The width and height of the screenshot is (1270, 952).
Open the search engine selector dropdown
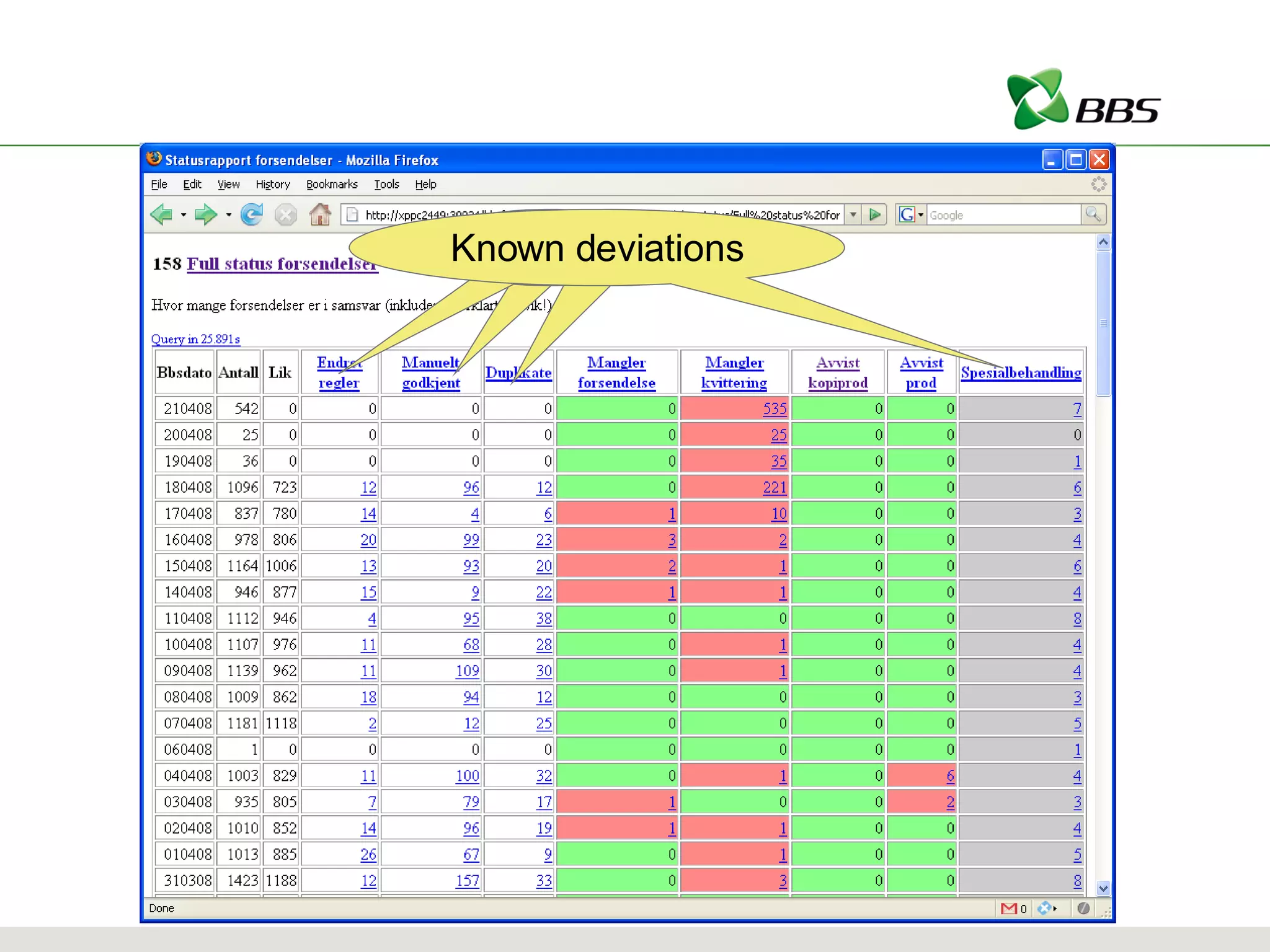[921, 215]
